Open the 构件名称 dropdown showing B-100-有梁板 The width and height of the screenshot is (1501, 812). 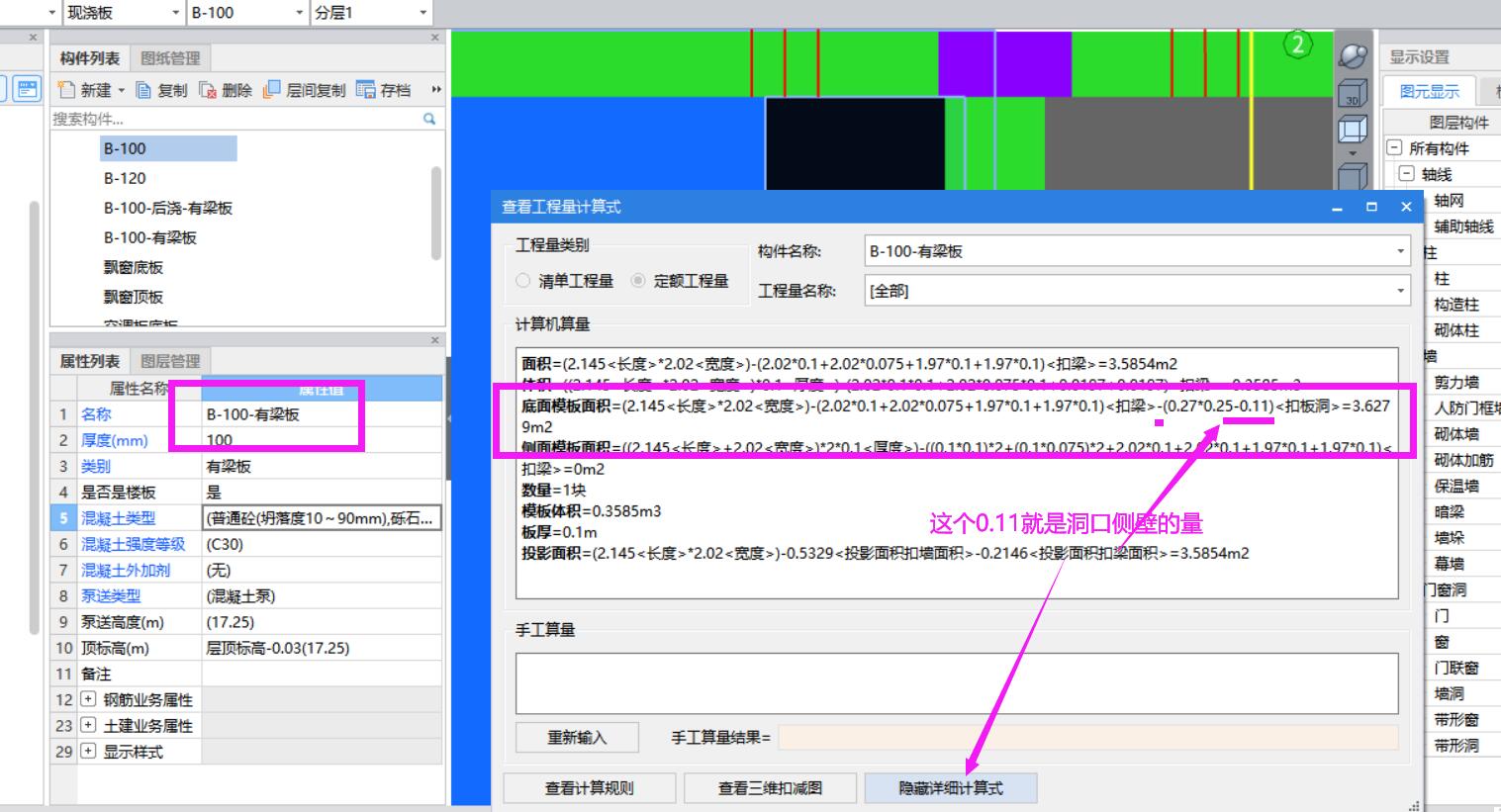click(x=1400, y=251)
